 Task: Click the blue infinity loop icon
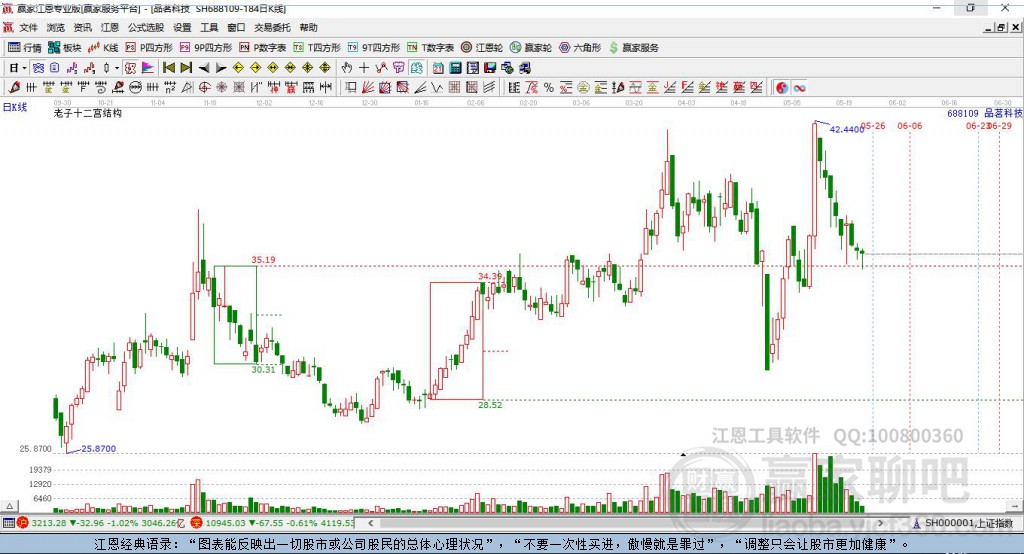[x=799, y=88]
